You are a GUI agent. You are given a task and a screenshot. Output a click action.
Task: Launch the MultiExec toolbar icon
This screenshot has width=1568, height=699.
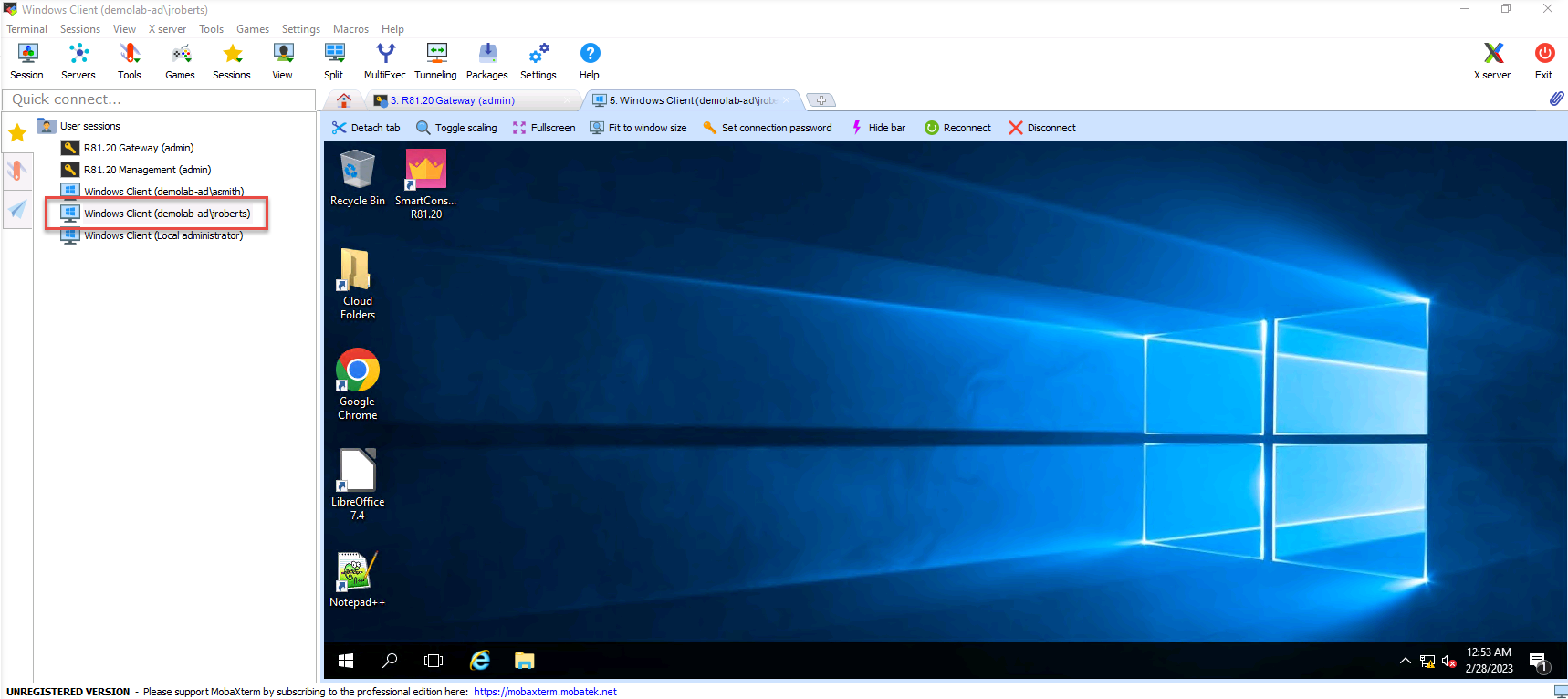pos(385,61)
